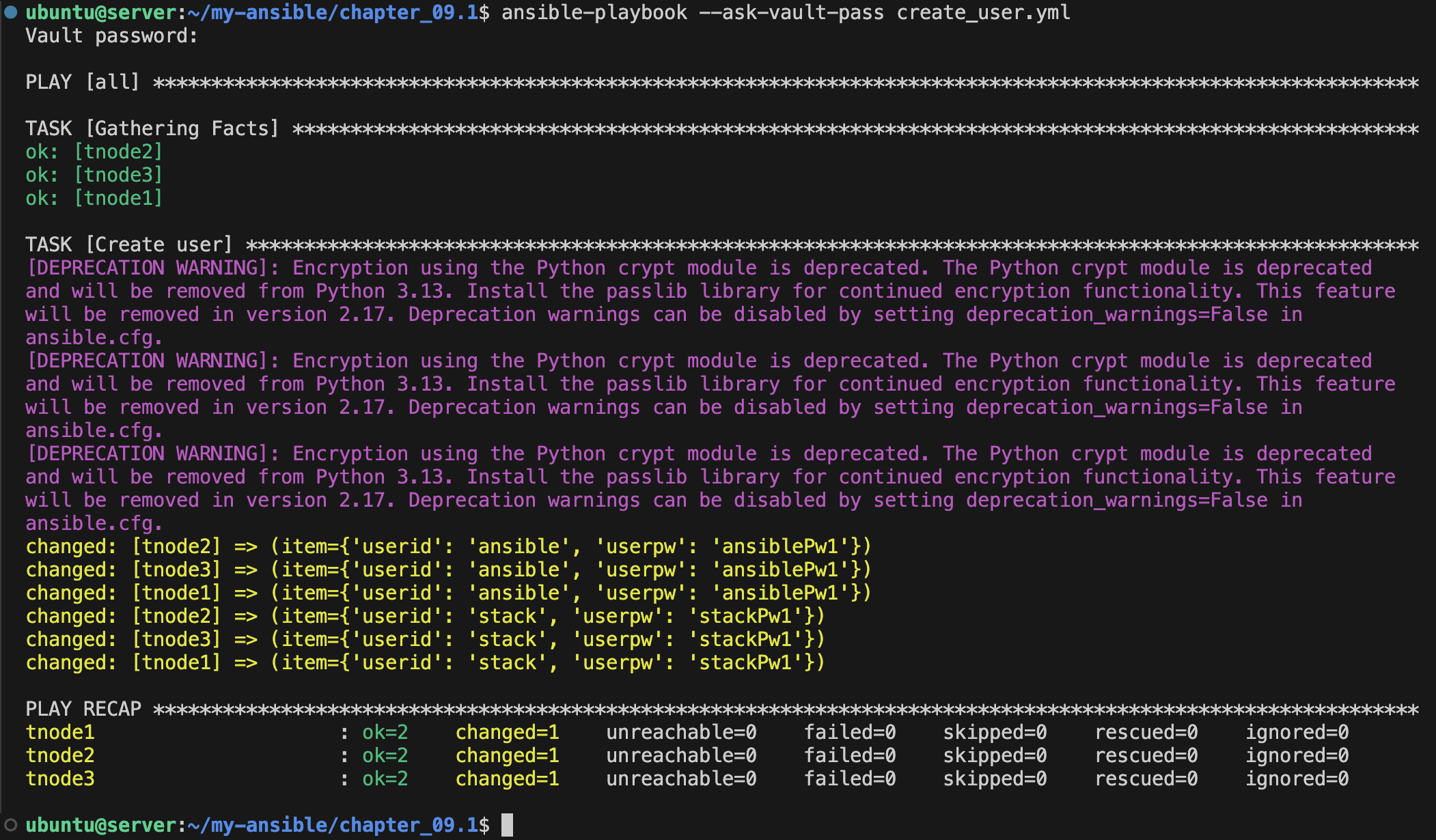Click the terminal cursor block at the prompt
The image size is (1436, 840).
(507, 825)
